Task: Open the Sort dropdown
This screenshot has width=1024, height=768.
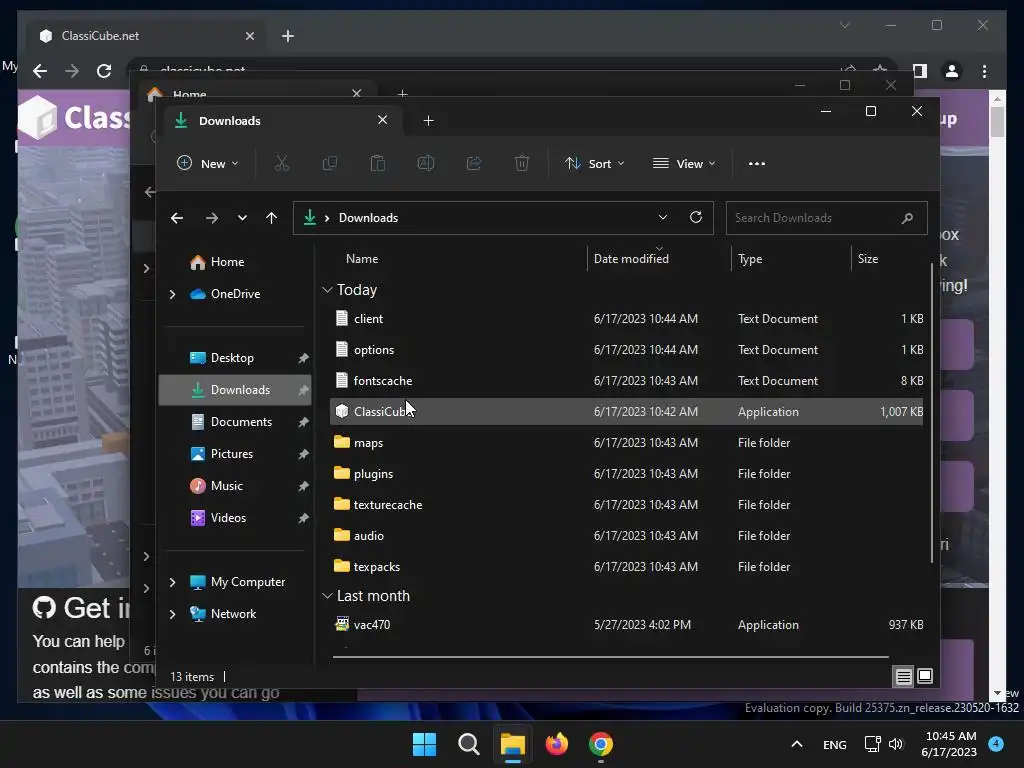Action: 595,163
